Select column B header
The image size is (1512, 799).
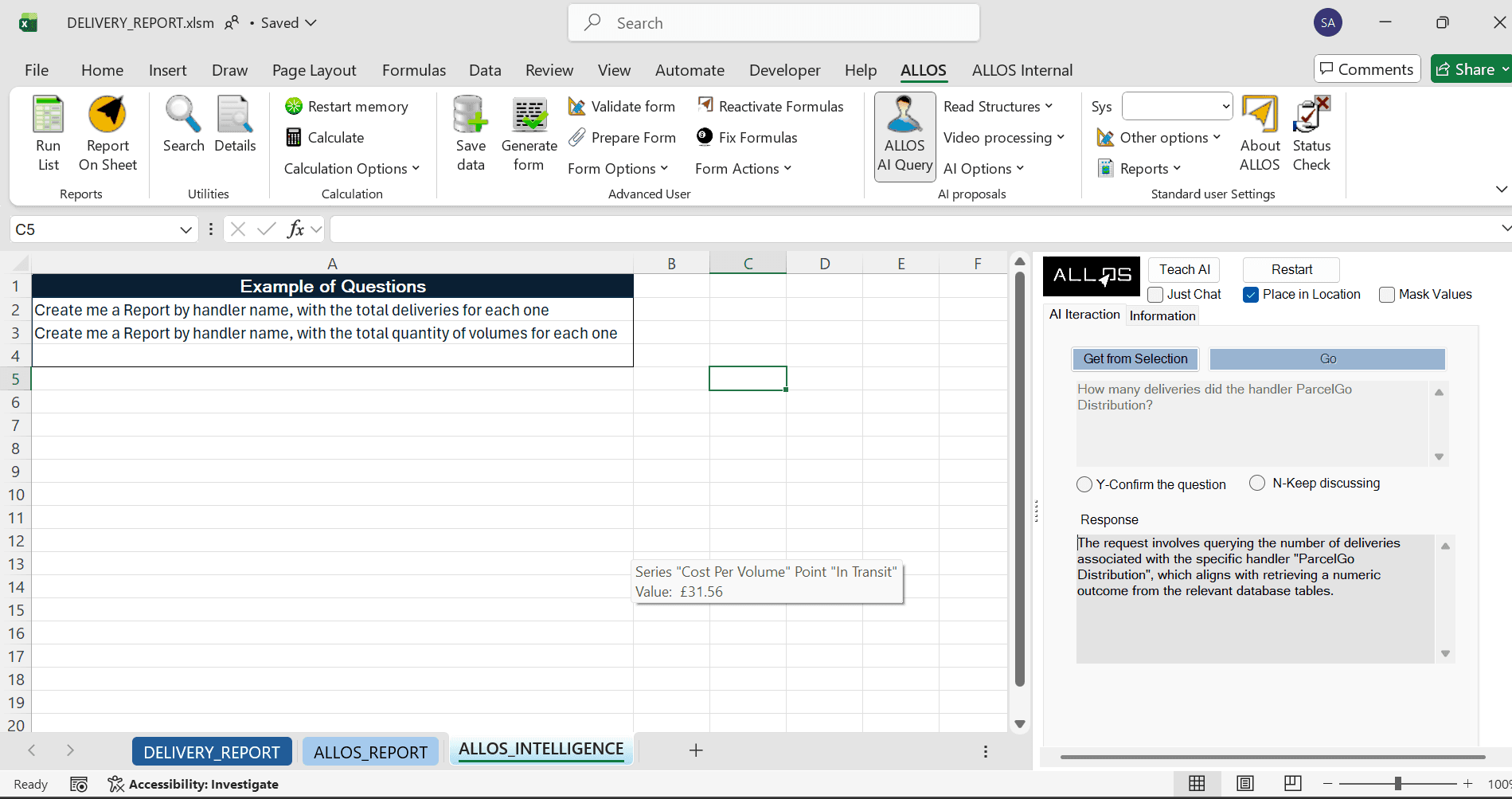click(x=671, y=264)
